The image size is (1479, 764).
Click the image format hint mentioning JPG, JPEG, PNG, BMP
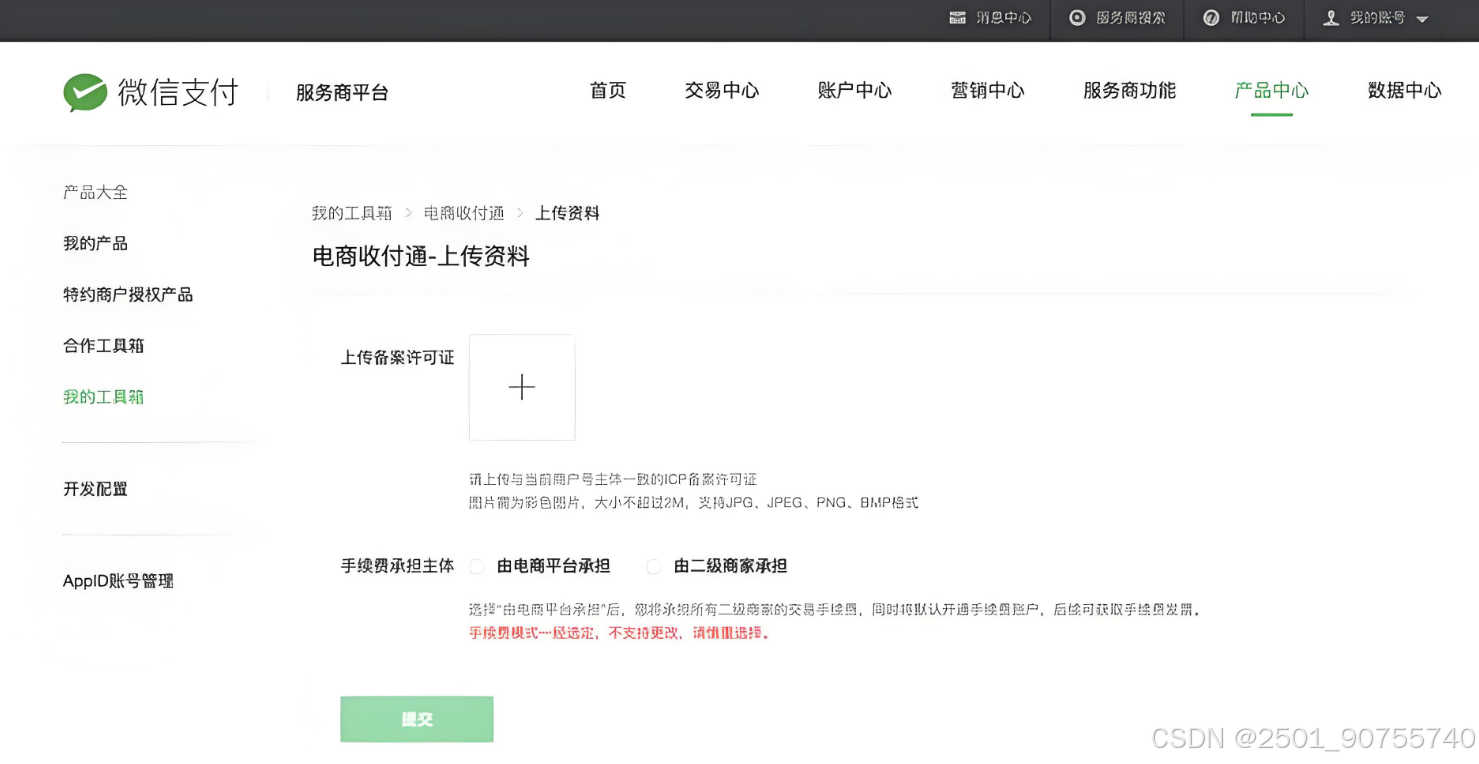694,503
